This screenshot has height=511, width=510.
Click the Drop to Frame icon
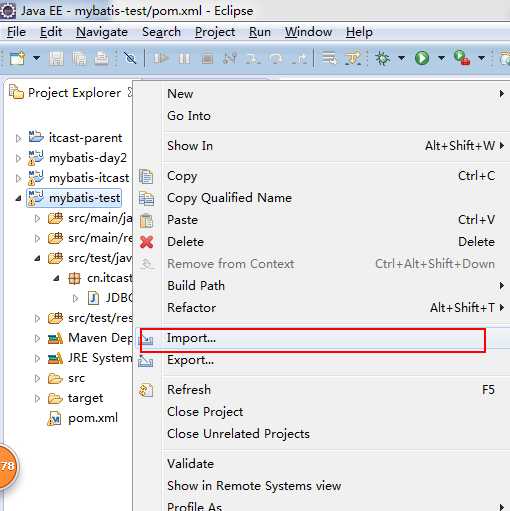[329, 58]
